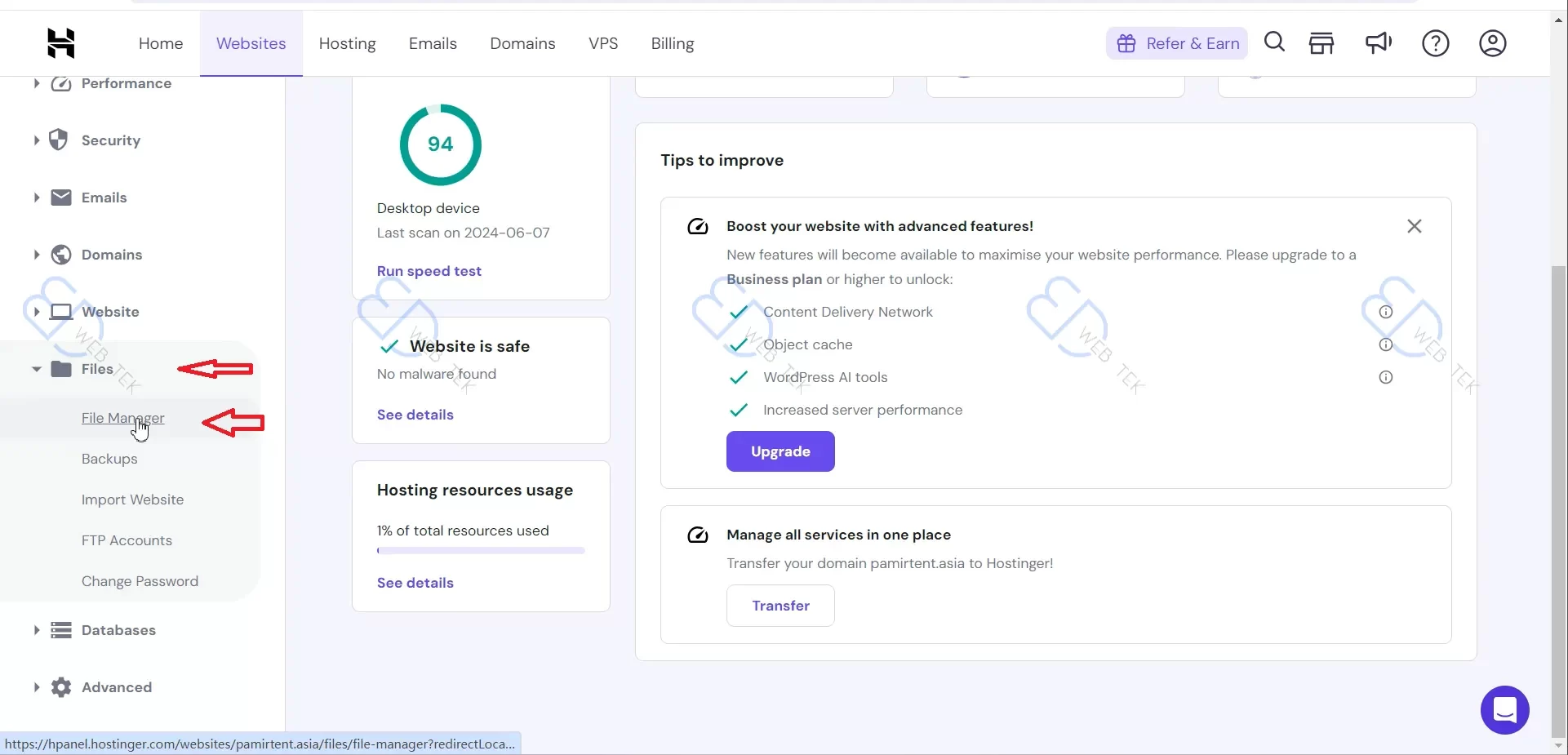Expand the Advanced sidebar section
The image size is (1568, 755).
pyautogui.click(x=36, y=687)
